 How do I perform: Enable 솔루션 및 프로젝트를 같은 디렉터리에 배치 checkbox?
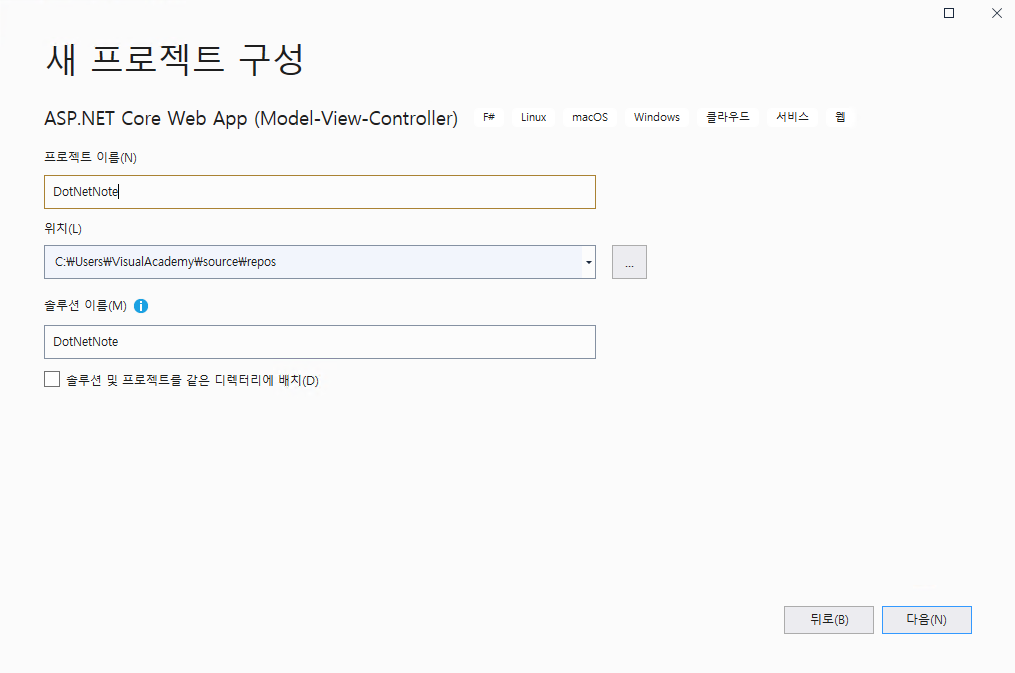tap(52, 380)
